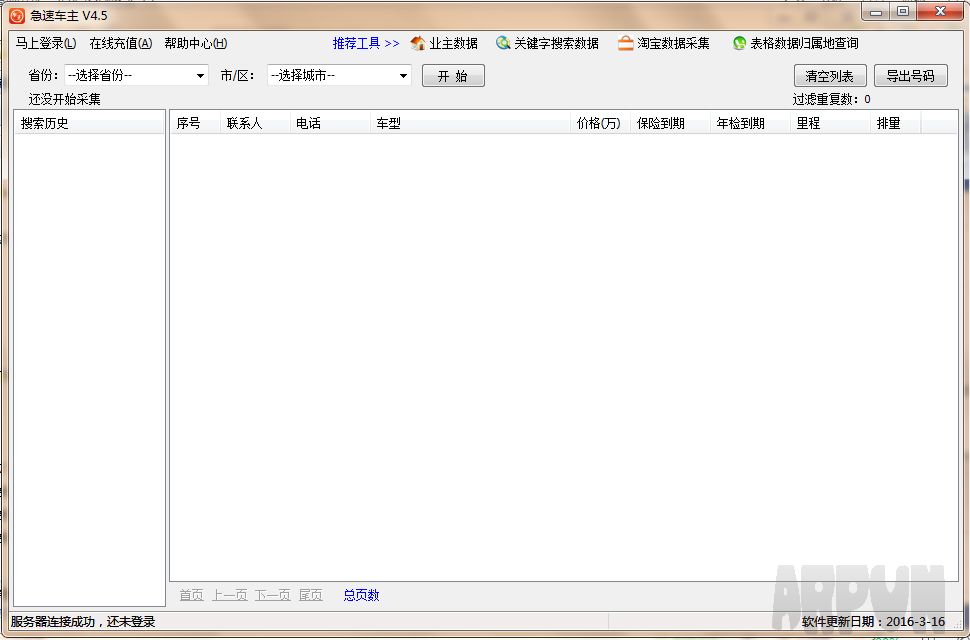
Task: Open the 马上登录 menu
Action: (45, 43)
